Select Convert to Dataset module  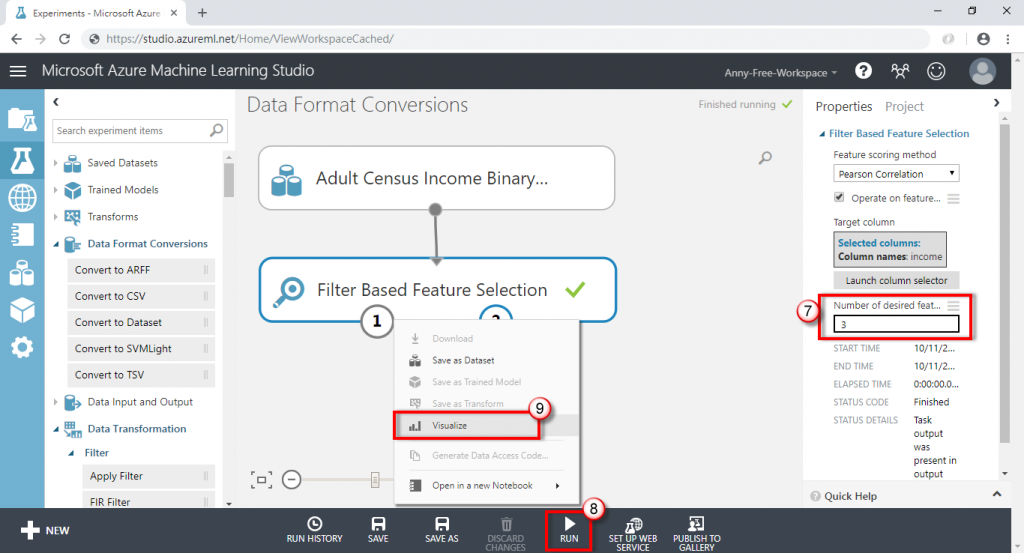click(141, 322)
